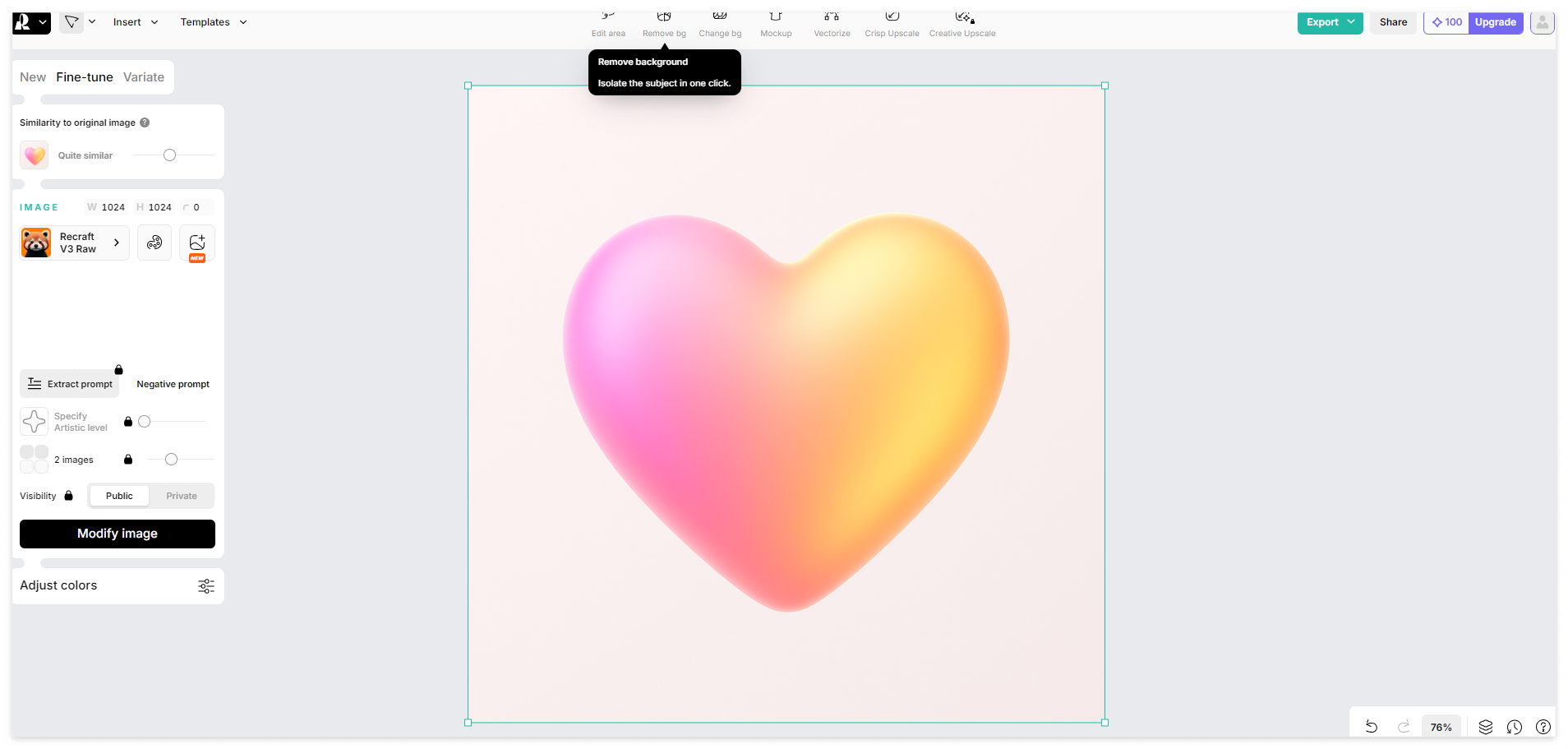Apply the Crisp Upscale tool

pyautogui.click(x=892, y=25)
